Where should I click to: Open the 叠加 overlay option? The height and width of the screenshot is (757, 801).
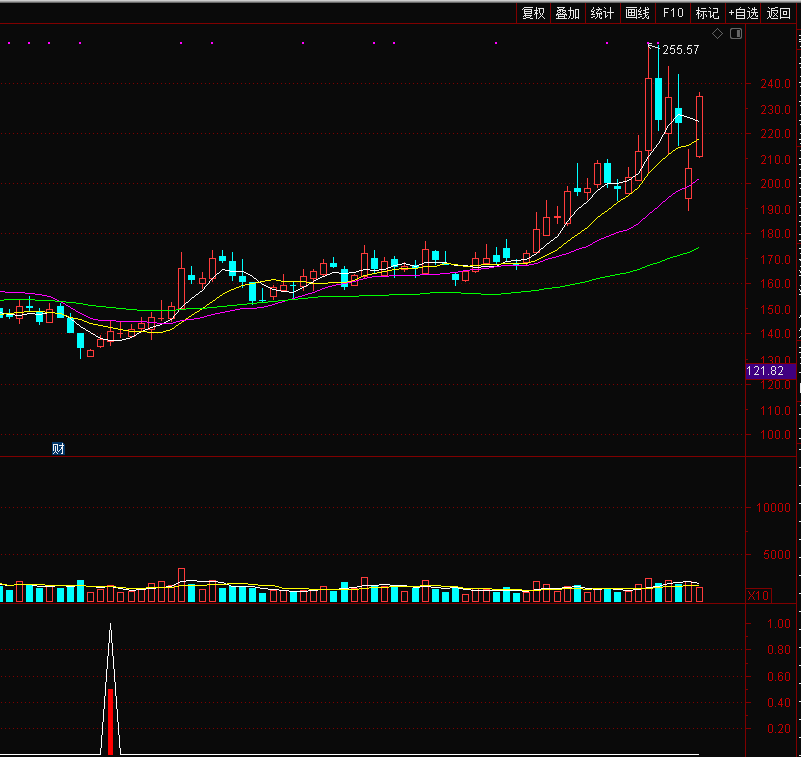[x=568, y=13]
